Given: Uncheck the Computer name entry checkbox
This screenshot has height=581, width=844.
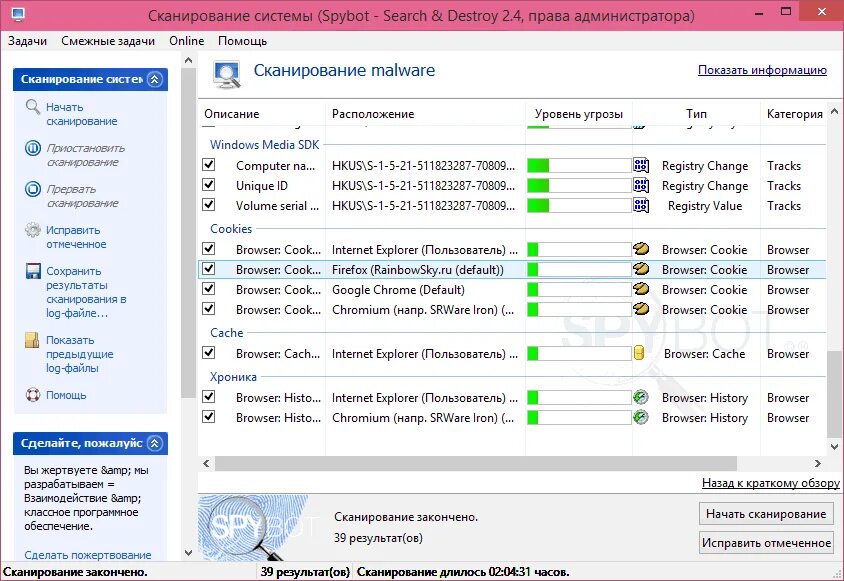Looking at the screenshot, I should click(209, 165).
